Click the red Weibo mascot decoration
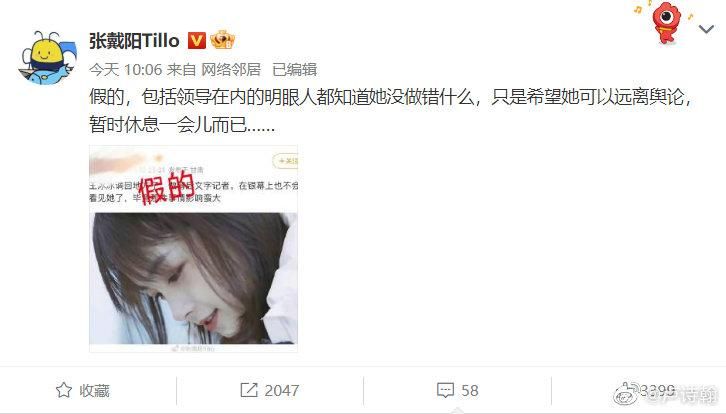726x414 pixels. (664, 22)
